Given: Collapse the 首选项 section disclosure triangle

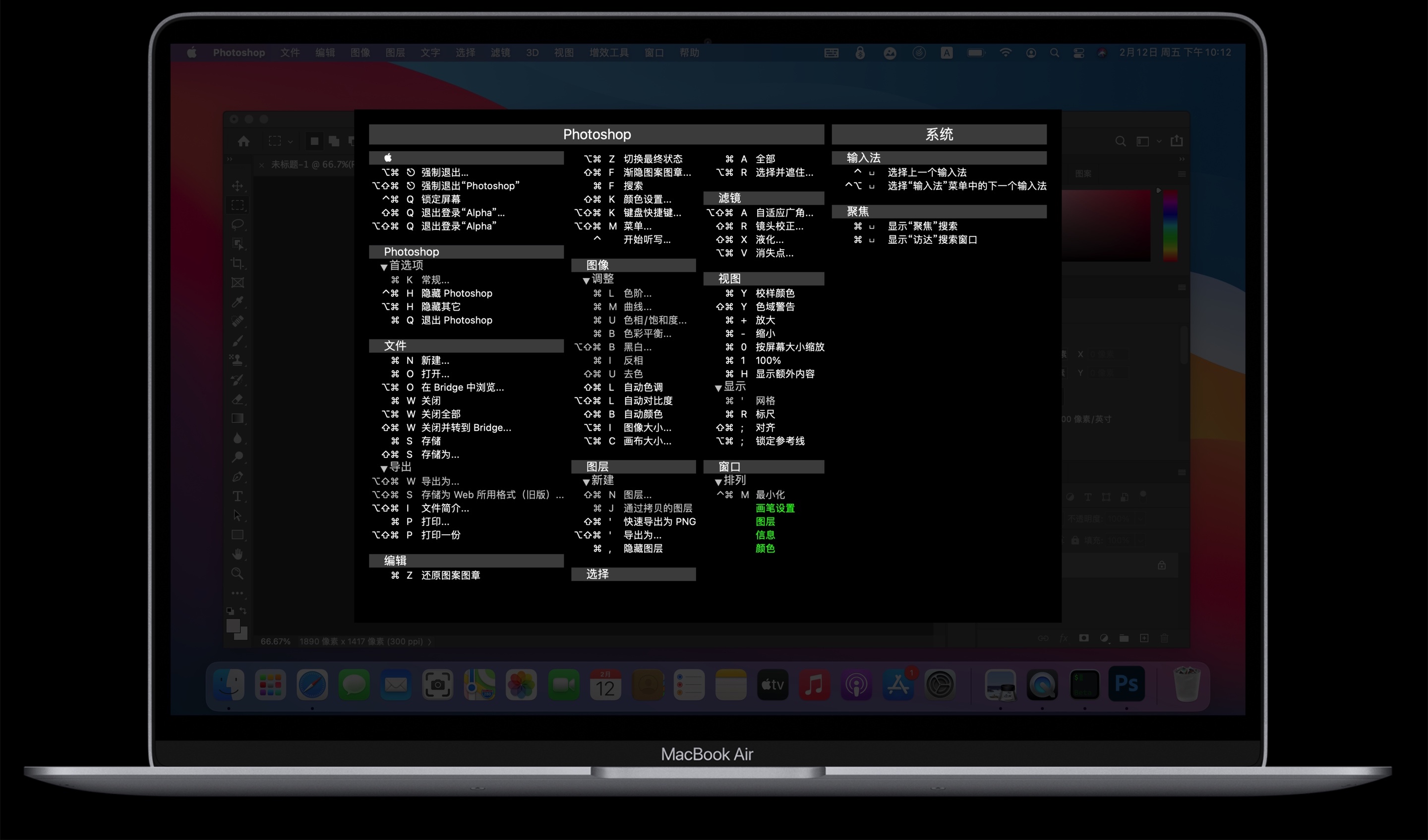Looking at the screenshot, I should click(383, 266).
